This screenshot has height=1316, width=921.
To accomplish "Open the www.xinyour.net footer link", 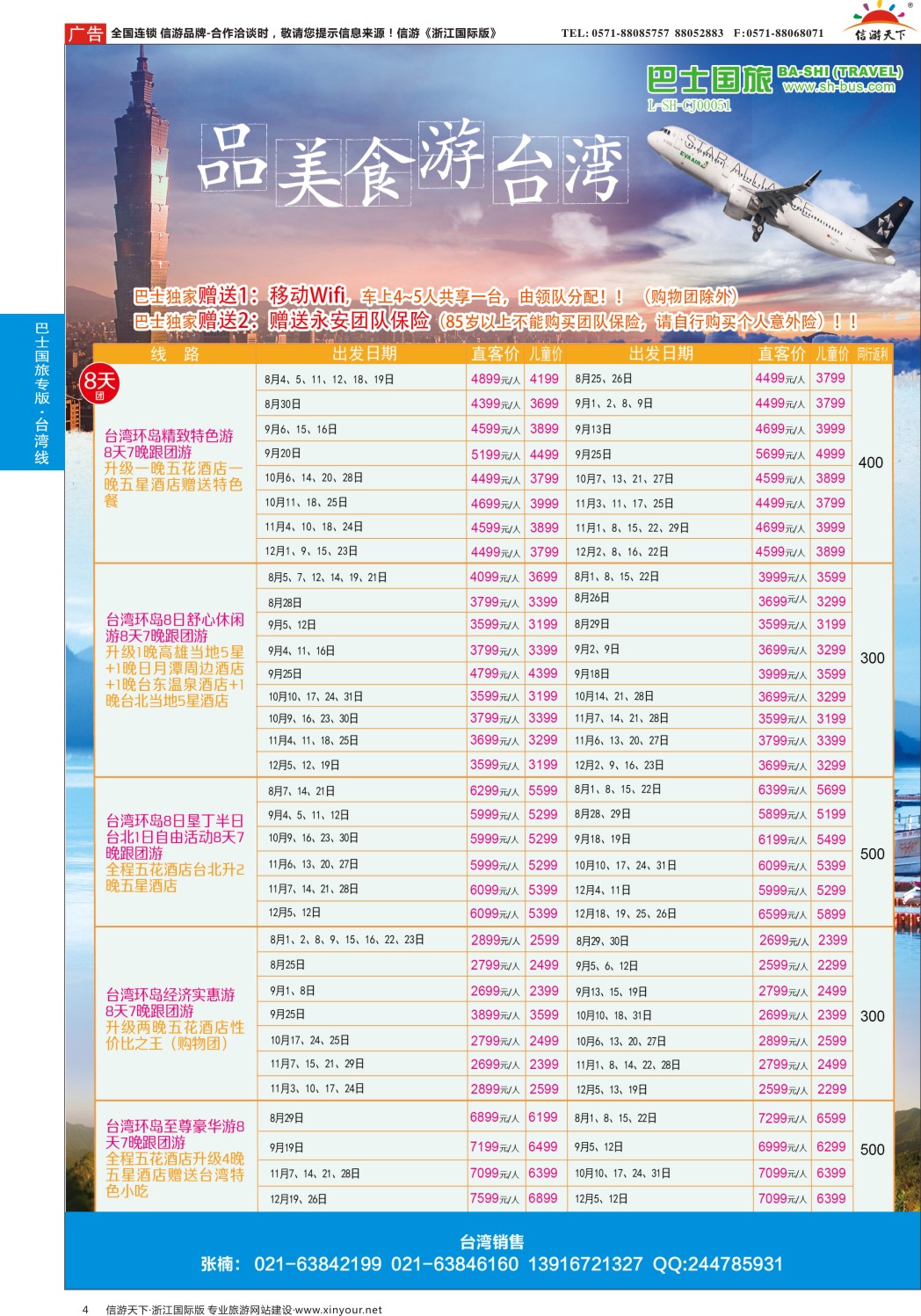I will pyautogui.click(x=338, y=1309).
